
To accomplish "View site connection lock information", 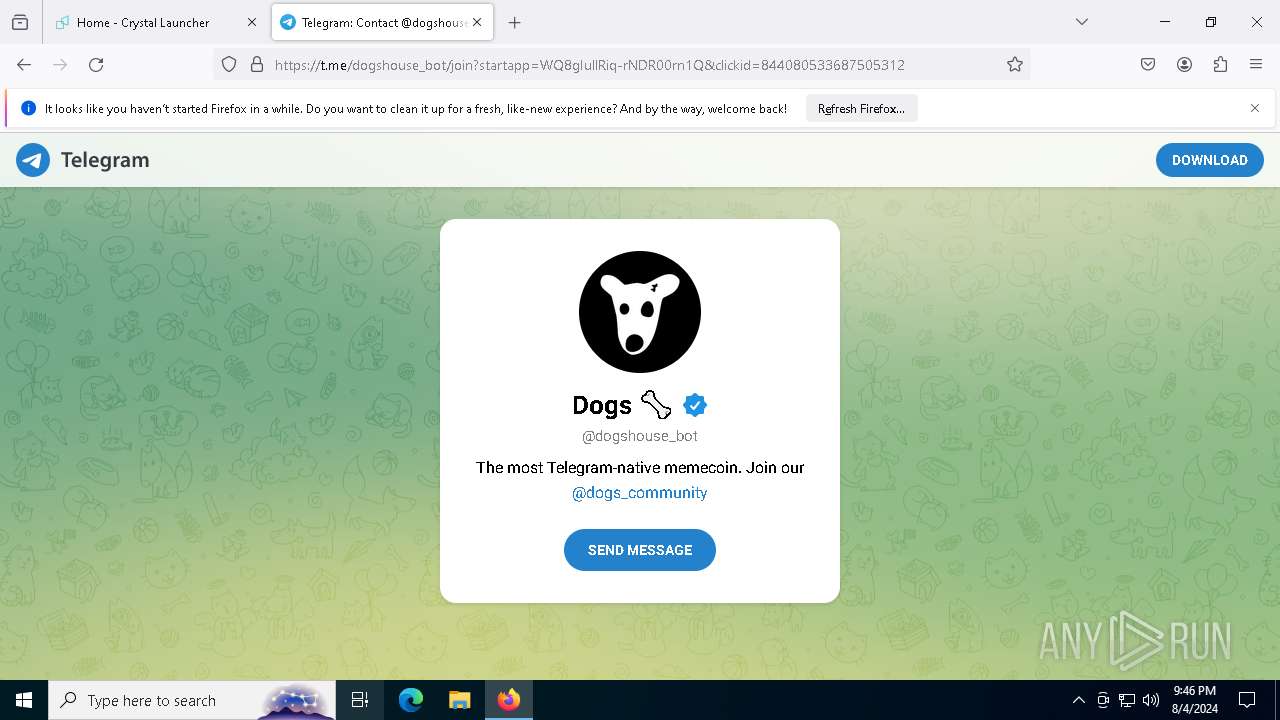I will [257, 65].
